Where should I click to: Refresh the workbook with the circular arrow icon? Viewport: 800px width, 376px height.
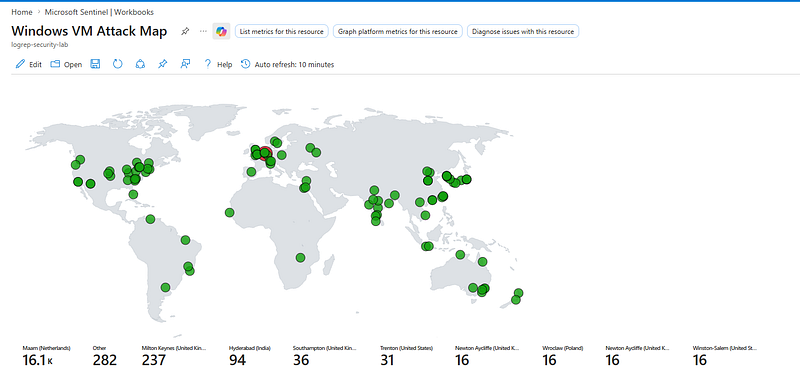point(118,64)
